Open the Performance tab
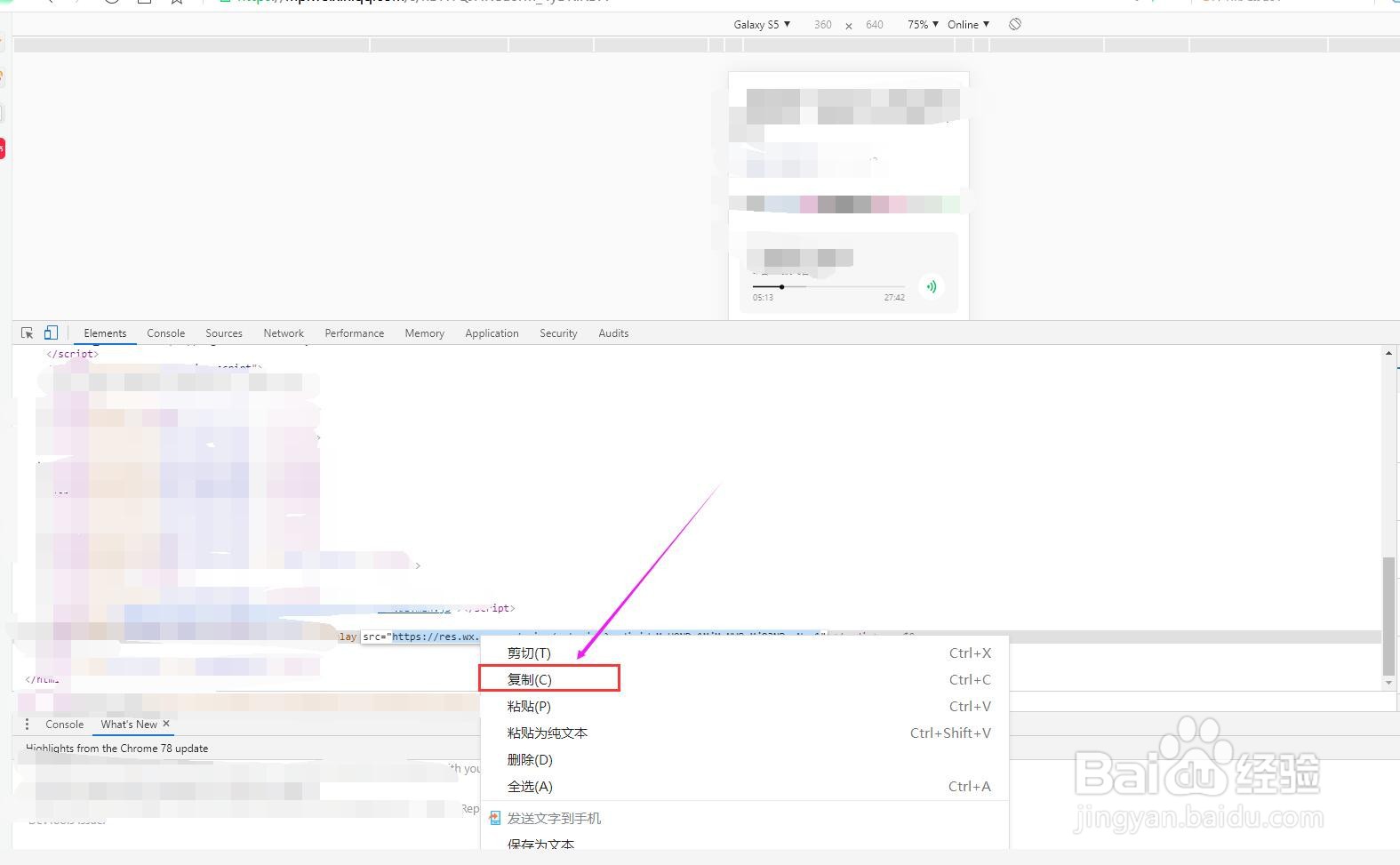The height and width of the screenshot is (865, 1400). tap(355, 333)
